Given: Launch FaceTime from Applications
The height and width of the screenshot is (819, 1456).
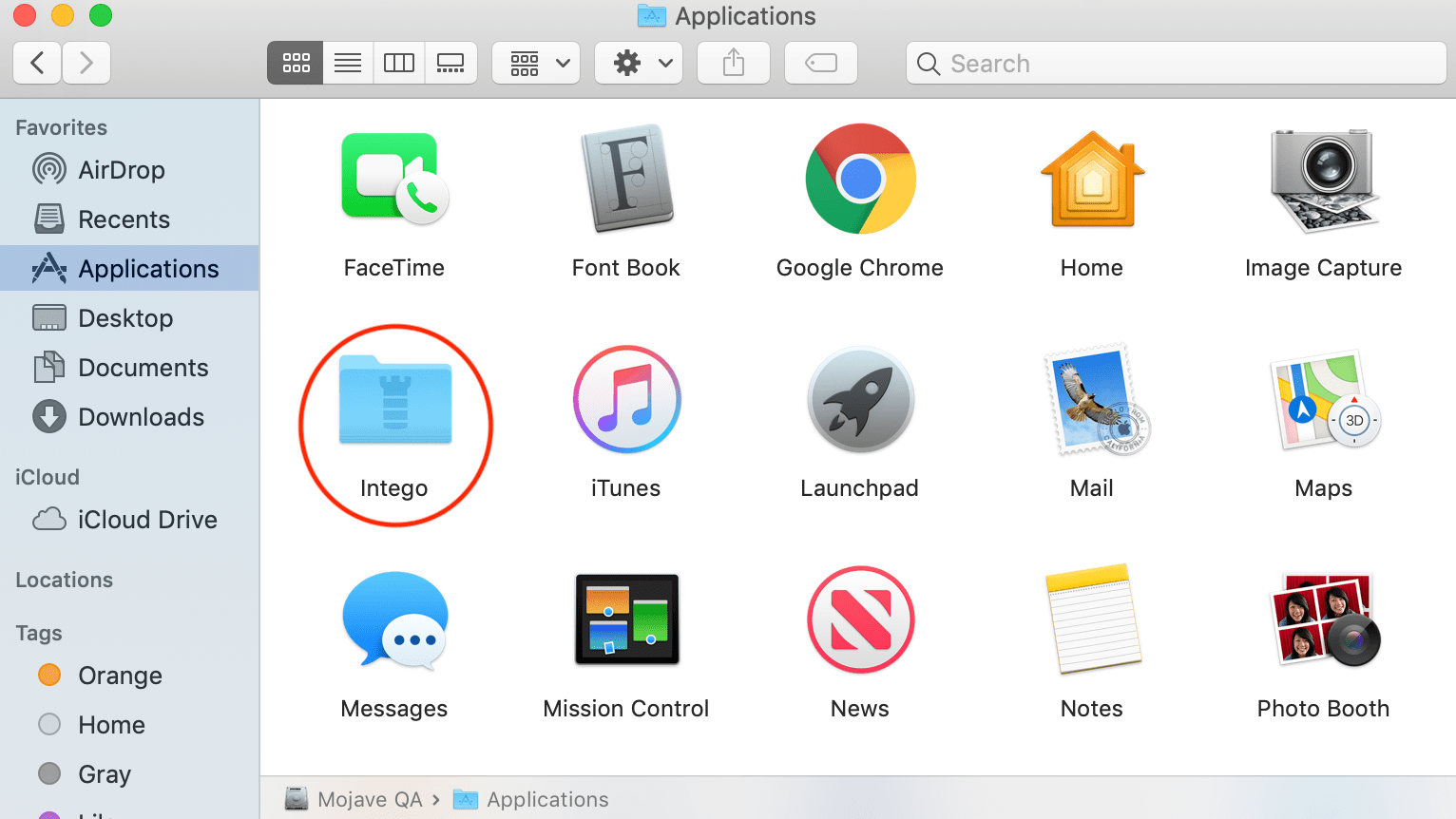Looking at the screenshot, I should [393, 179].
